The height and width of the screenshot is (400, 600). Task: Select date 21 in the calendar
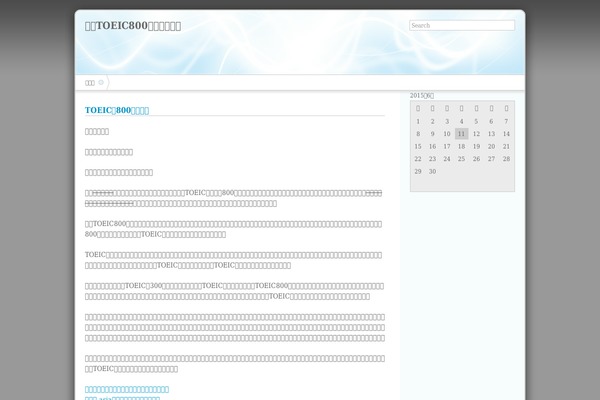pyautogui.click(x=506, y=146)
